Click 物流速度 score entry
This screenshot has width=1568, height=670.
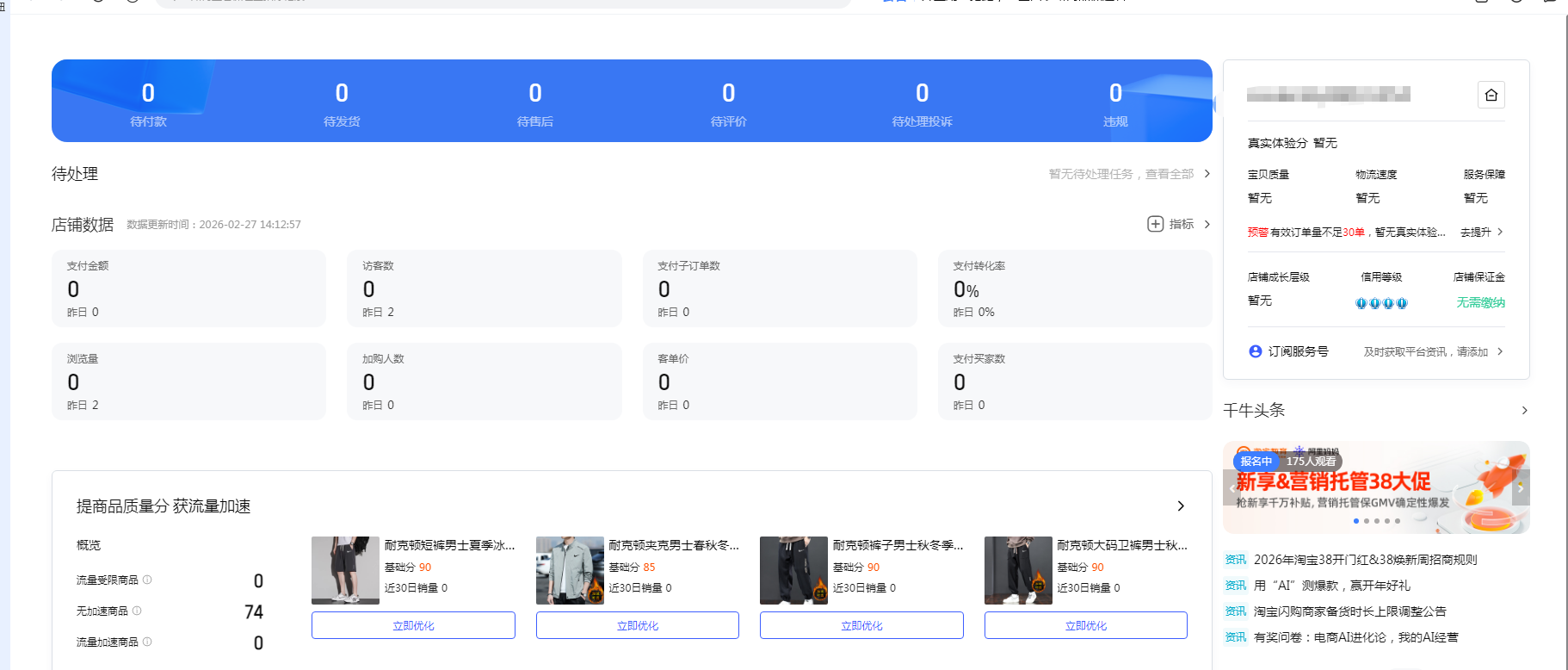(1376, 186)
